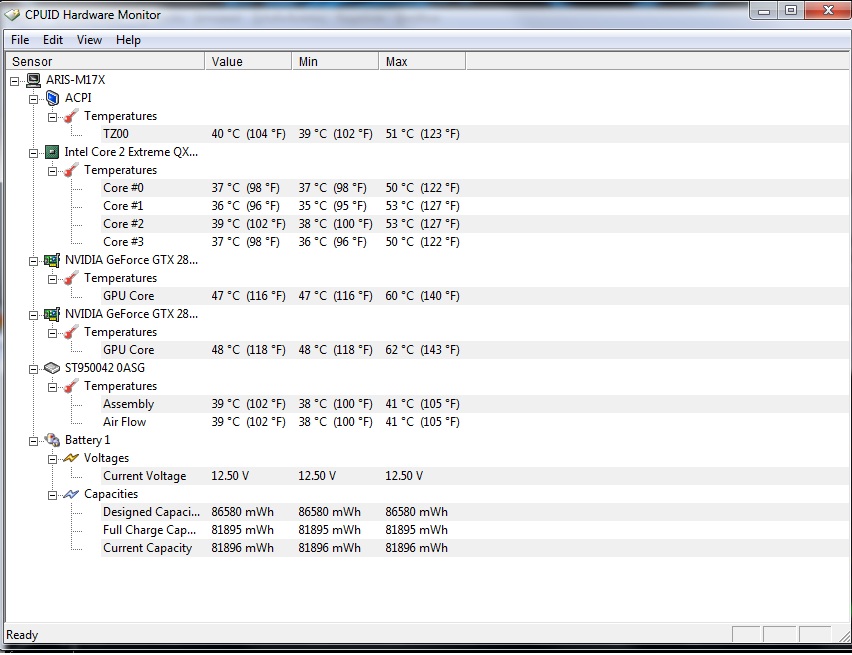Maximize the Hardware Monitor window
The width and height of the screenshot is (852, 655).
[791, 10]
